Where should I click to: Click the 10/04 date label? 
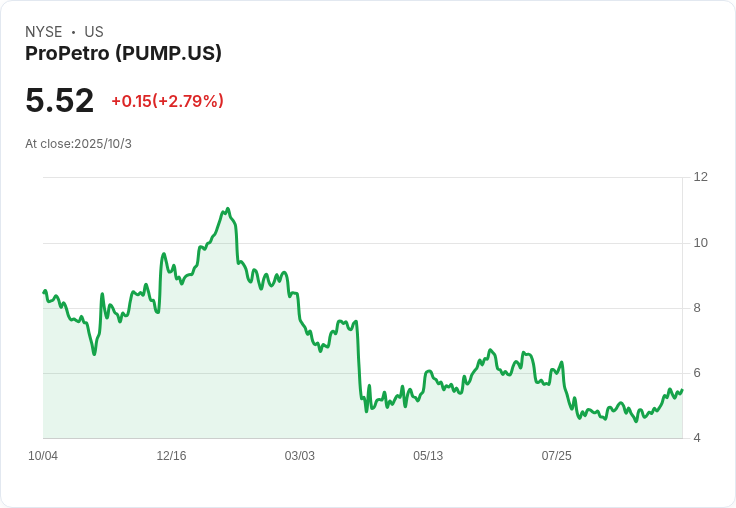click(43, 456)
